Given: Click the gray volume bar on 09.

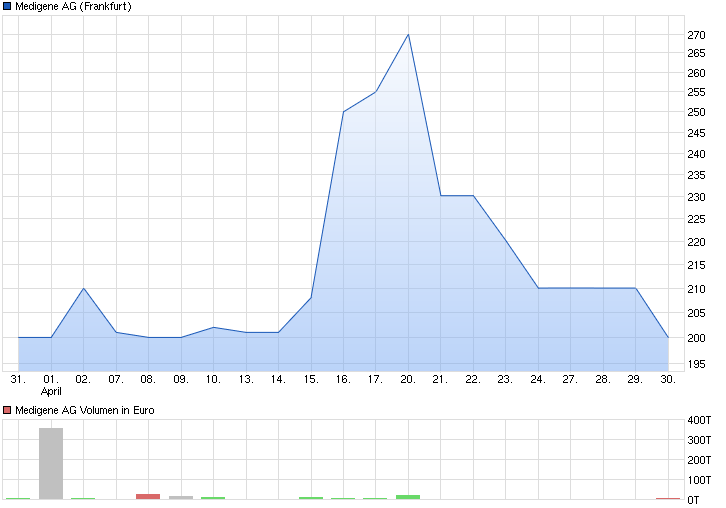Looking at the screenshot, I should (x=181, y=497).
